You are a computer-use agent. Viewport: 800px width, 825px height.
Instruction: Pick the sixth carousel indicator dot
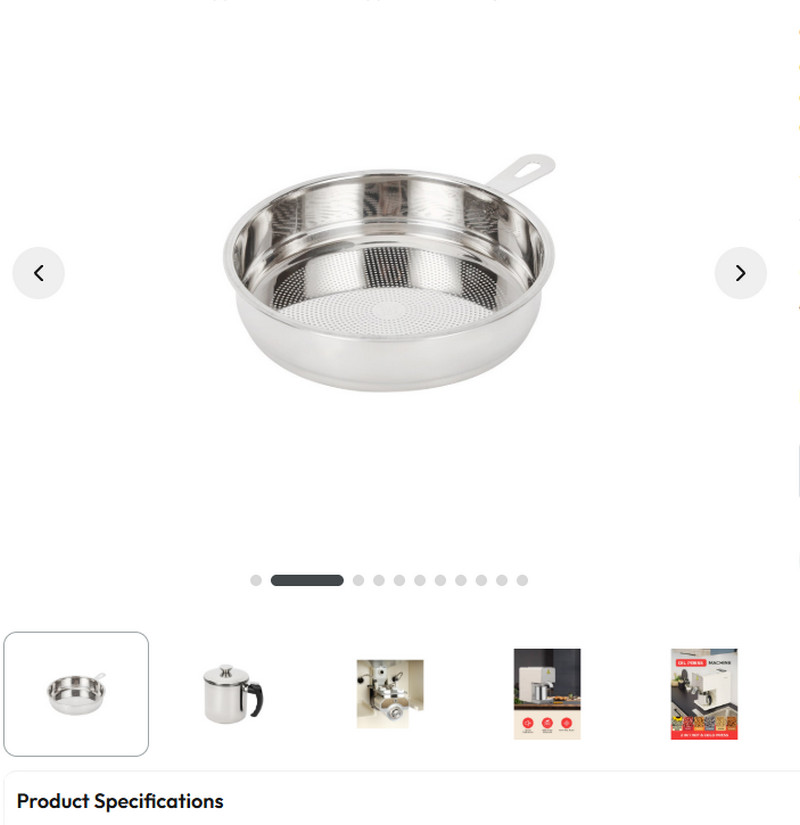420,580
